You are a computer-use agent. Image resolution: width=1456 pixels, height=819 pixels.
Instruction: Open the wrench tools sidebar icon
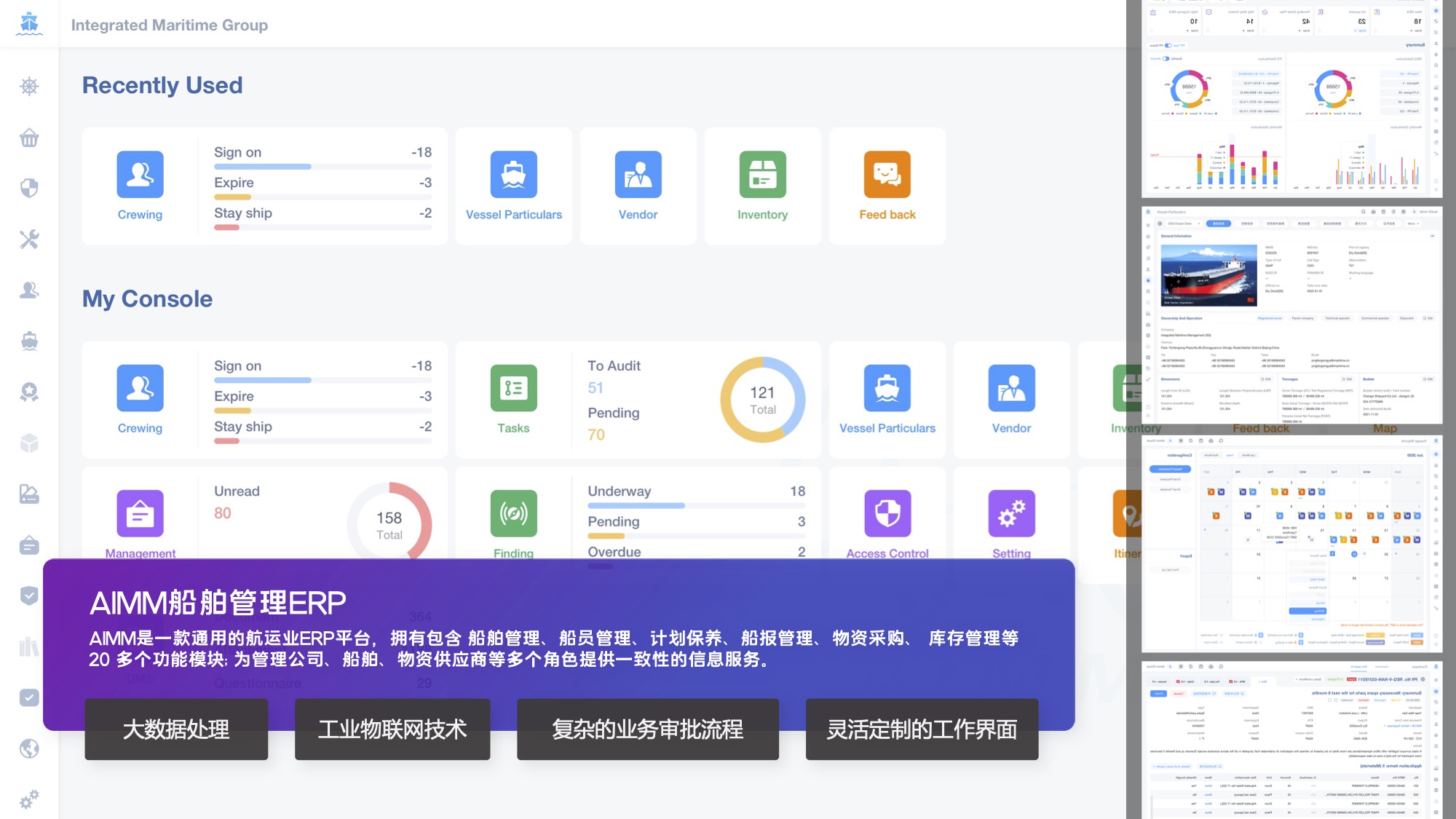point(29,240)
